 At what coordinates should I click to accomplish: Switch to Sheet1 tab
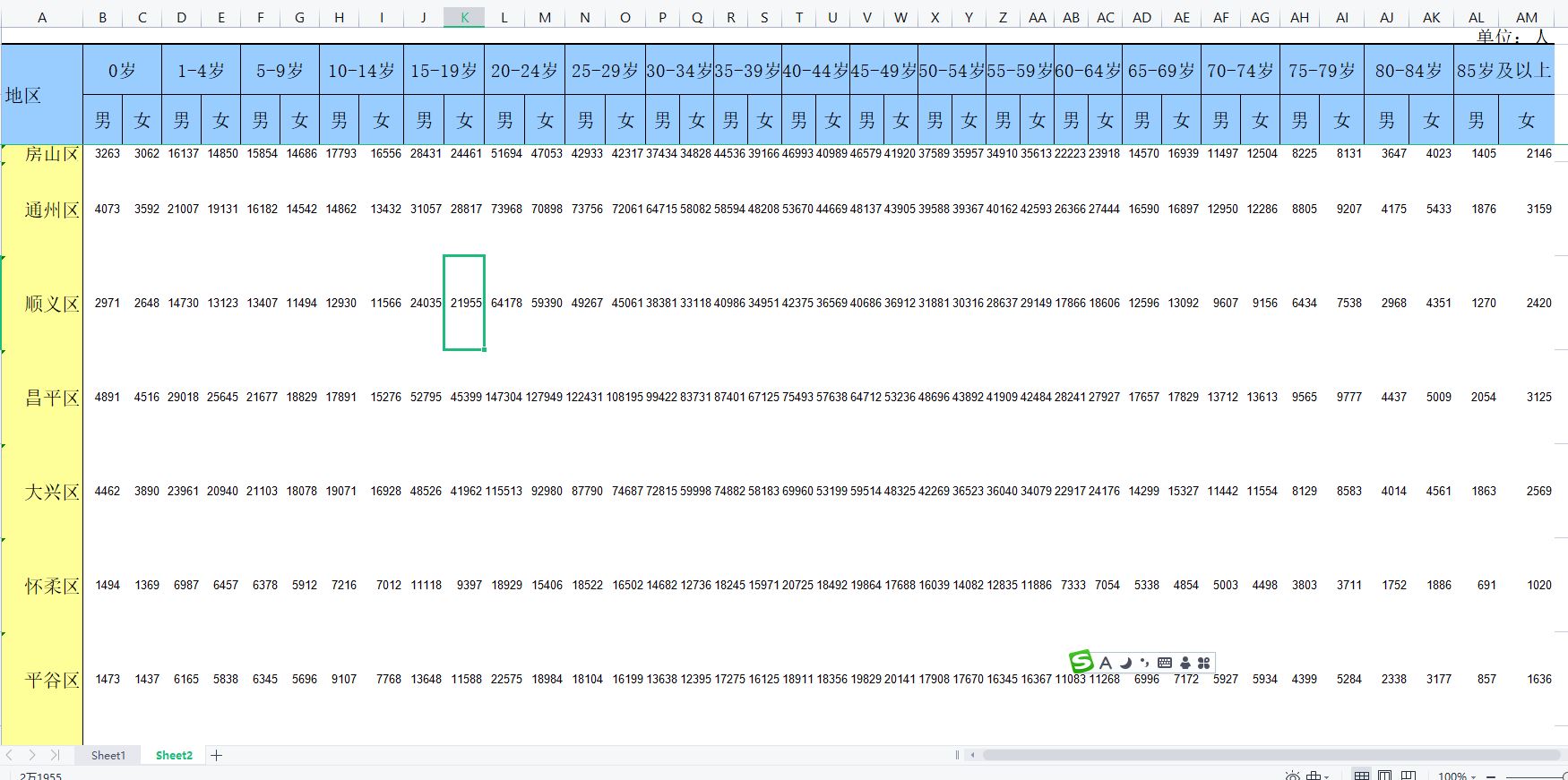[108, 755]
